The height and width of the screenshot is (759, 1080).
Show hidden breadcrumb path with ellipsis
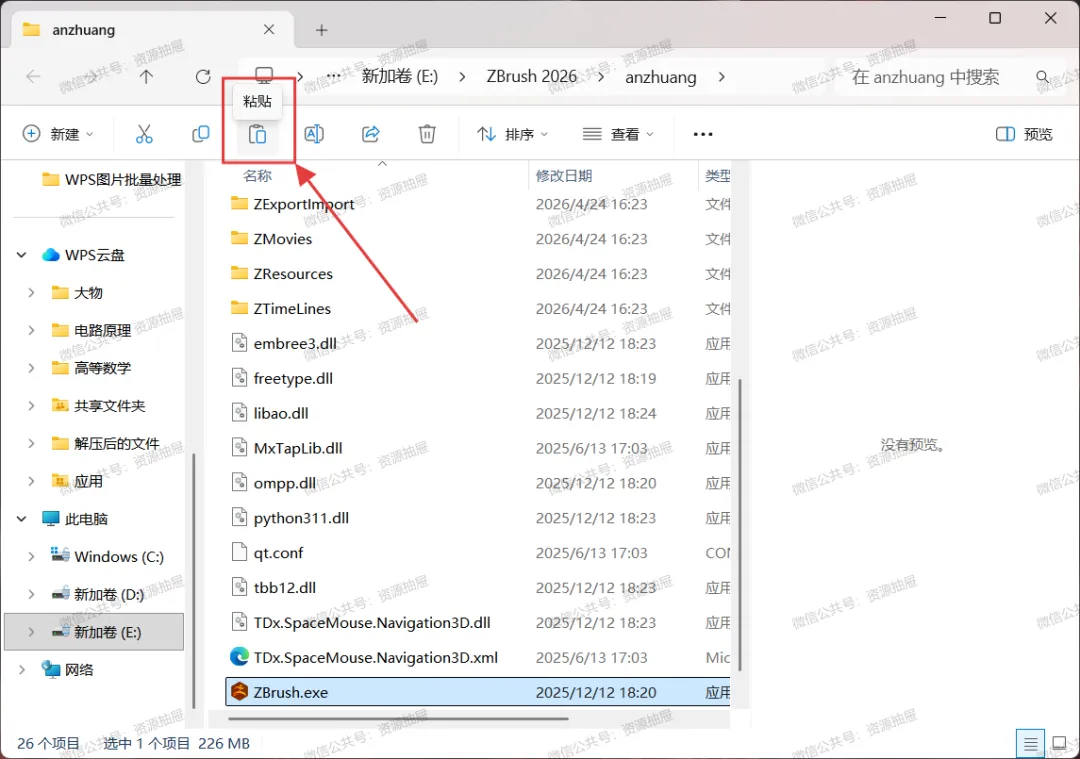click(333, 76)
